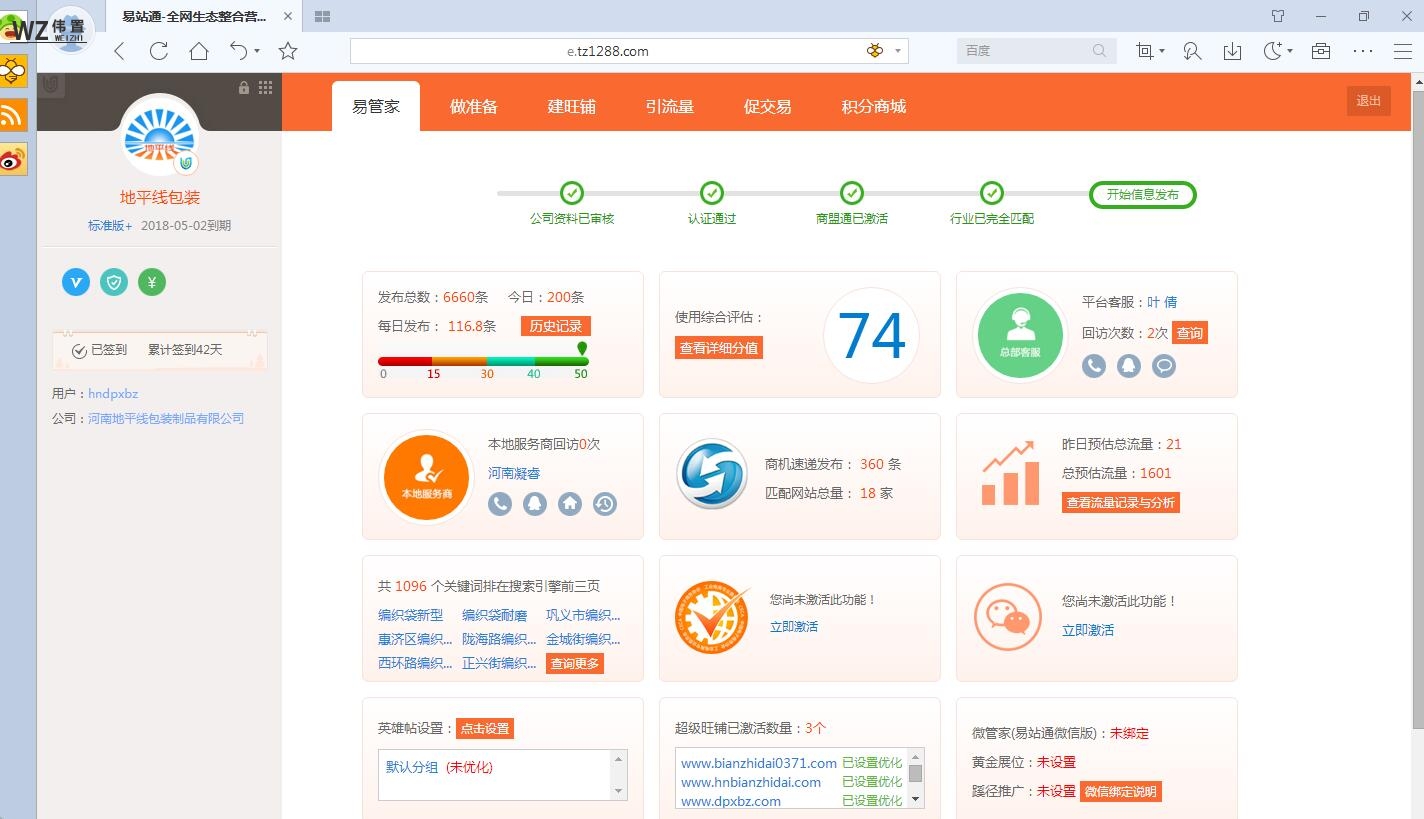Image resolution: width=1424 pixels, height=819 pixels.
Task: Click the blue V badge under profile
Action: 76,283
